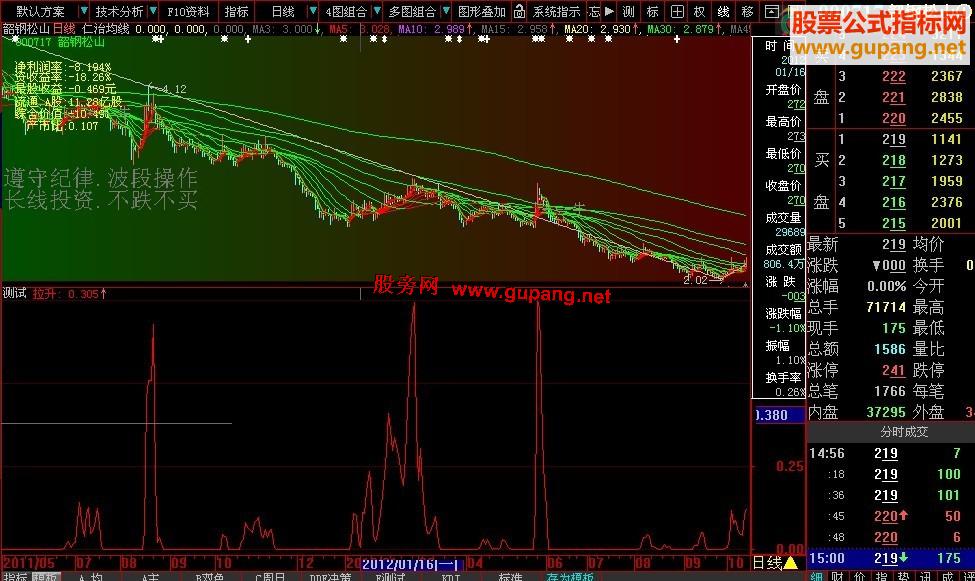Select the 细 tab in bottom right

point(817,576)
